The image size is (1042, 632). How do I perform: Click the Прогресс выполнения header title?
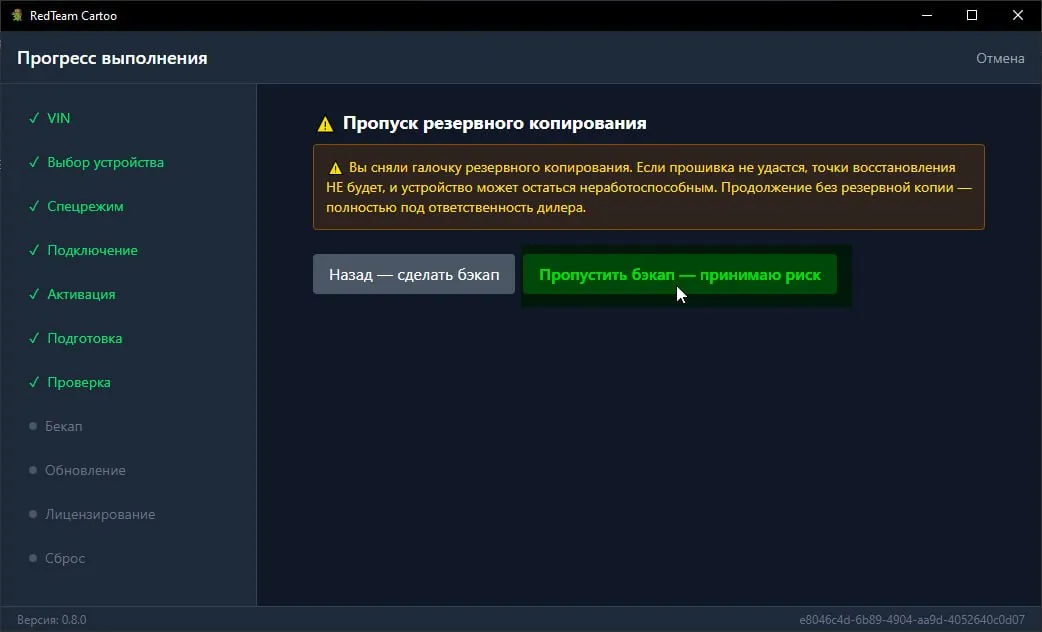coord(112,58)
